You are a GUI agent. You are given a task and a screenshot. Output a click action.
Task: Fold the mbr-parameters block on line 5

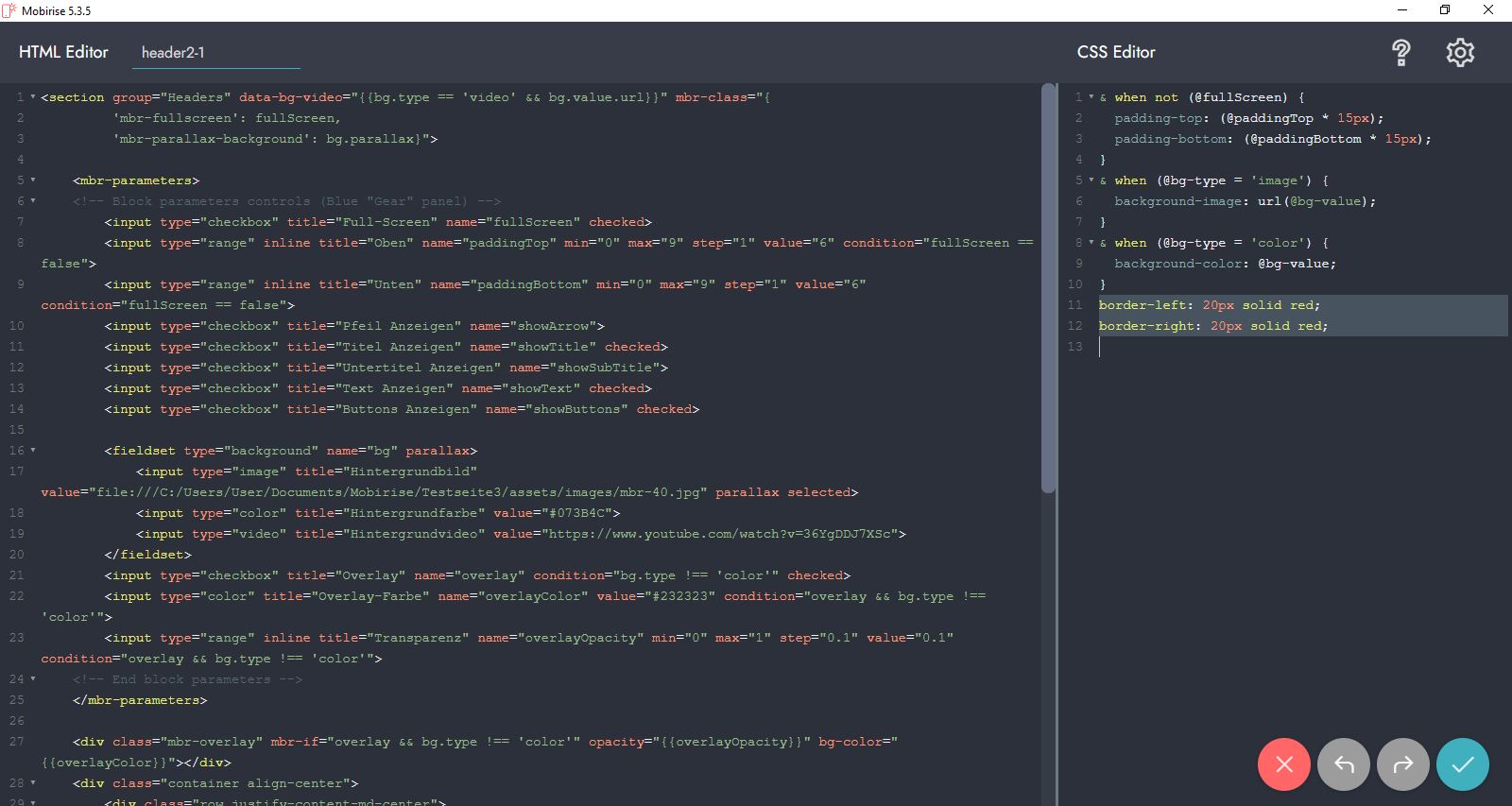(33, 180)
